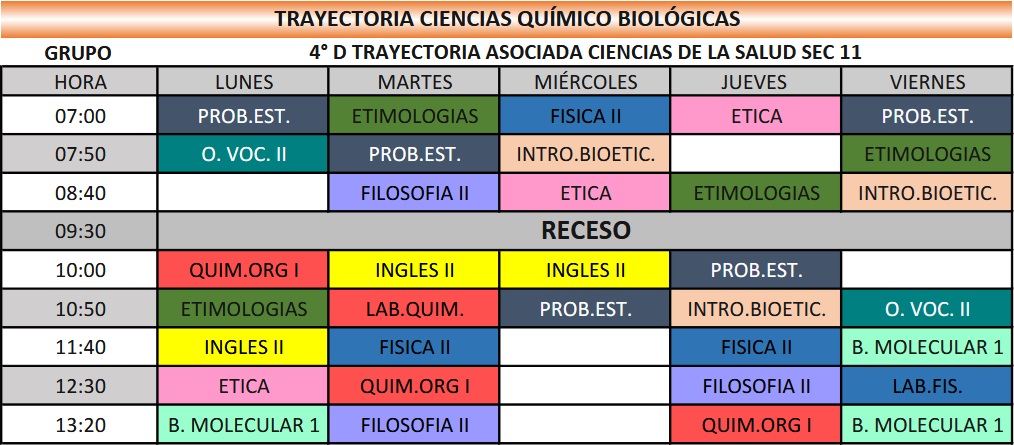The image size is (1014, 445).
Task: Click the LAB.QUIM. cell on Tuesday
Action: [415, 309]
